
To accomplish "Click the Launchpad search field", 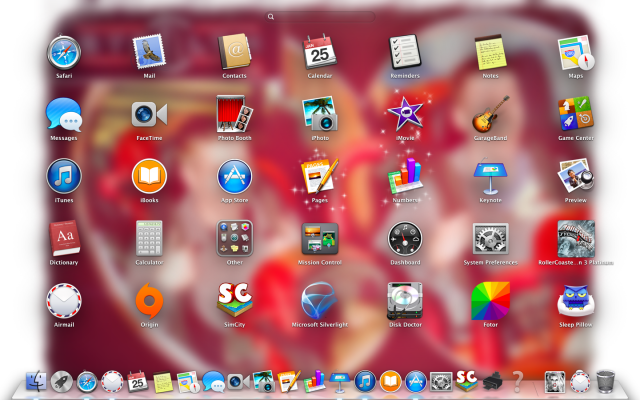I will click(321, 16).
